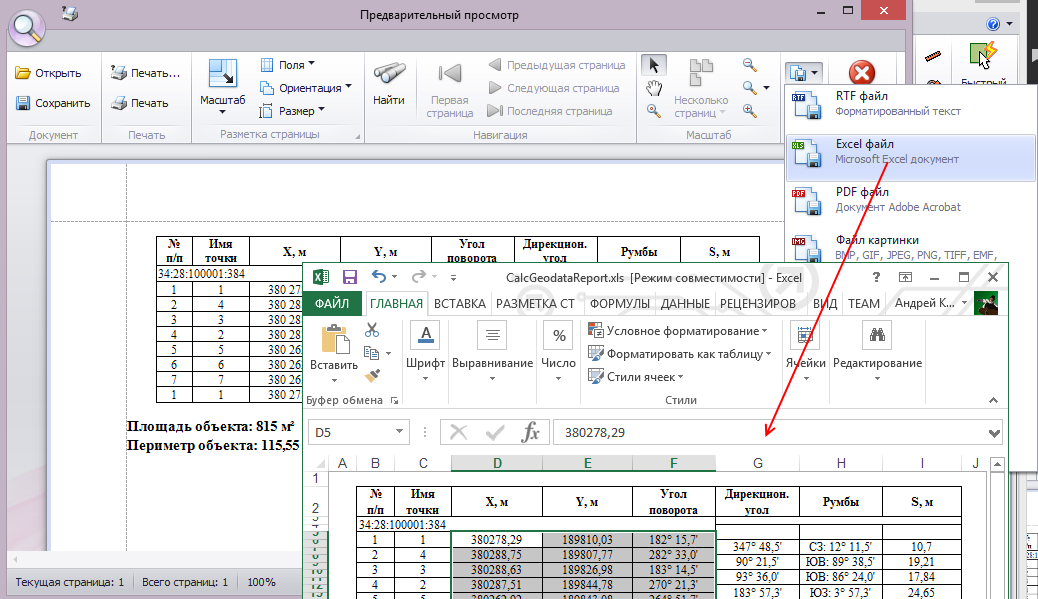
Task: Open the Масштаб page scale menu
Action: tap(222, 87)
